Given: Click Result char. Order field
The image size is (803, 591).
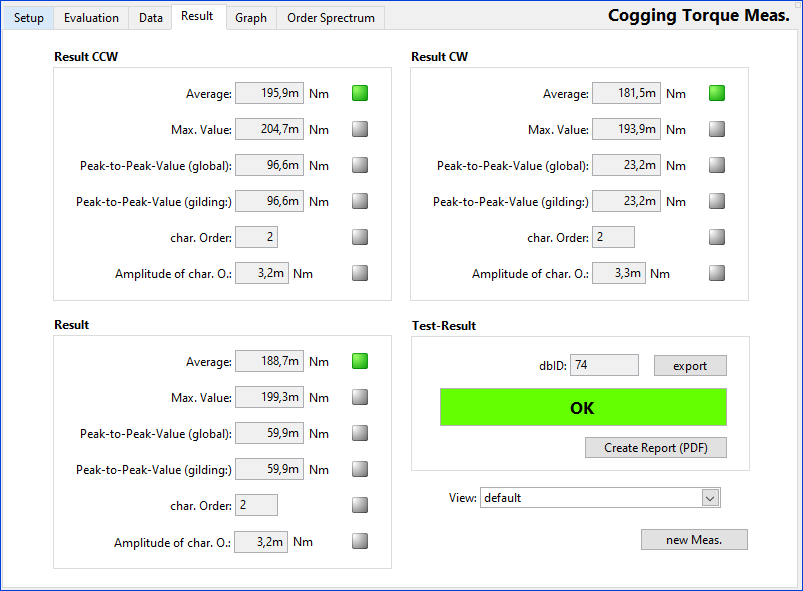Looking at the screenshot, I should (x=257, y=505).
